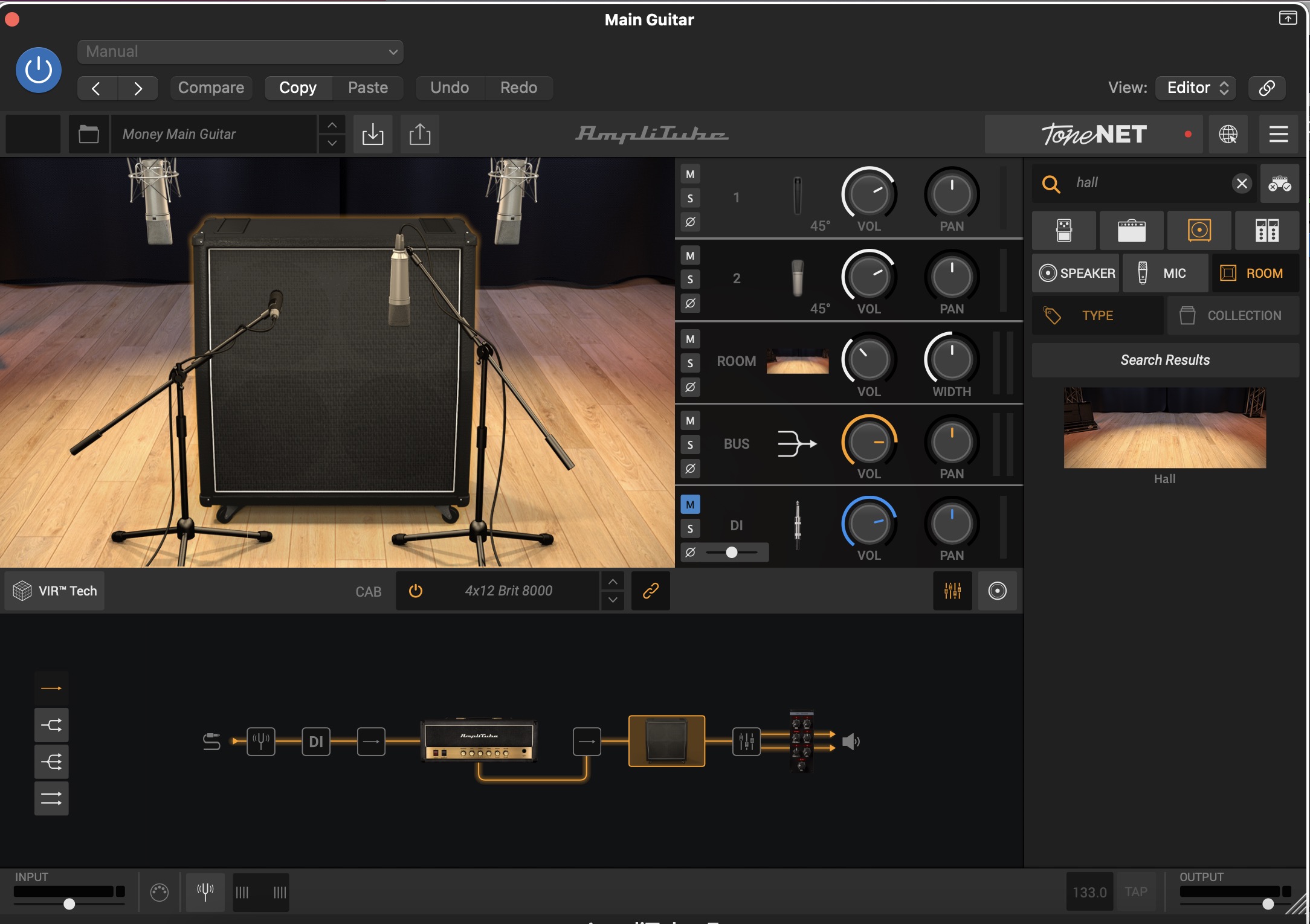
Task: Toggle the plugin power bypass button
Action: [x=38, y=70]
